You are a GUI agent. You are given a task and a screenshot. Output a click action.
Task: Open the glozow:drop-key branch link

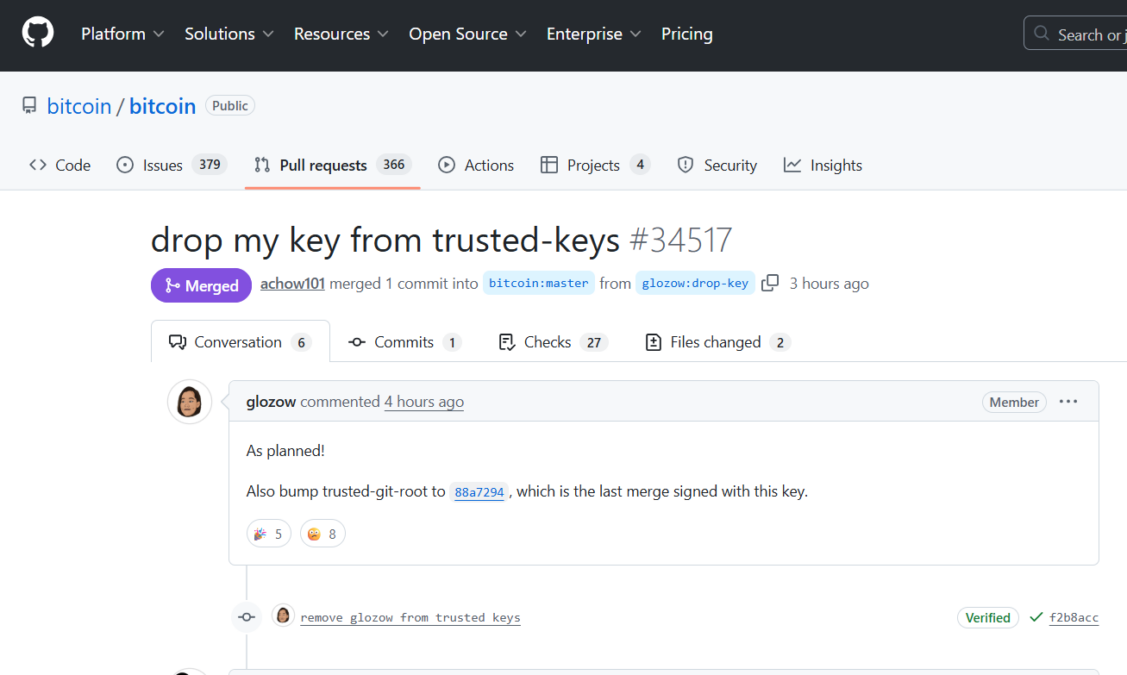coord(695,283)
